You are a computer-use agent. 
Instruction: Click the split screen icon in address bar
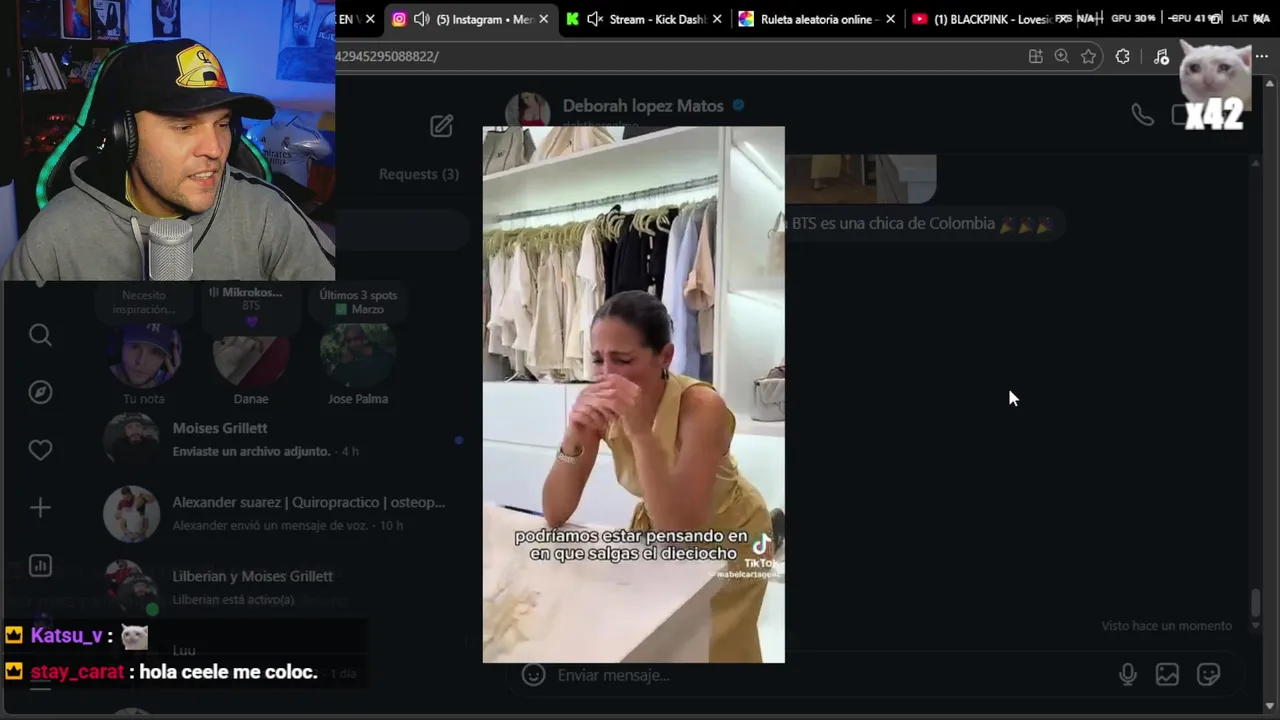[1035, 57]
